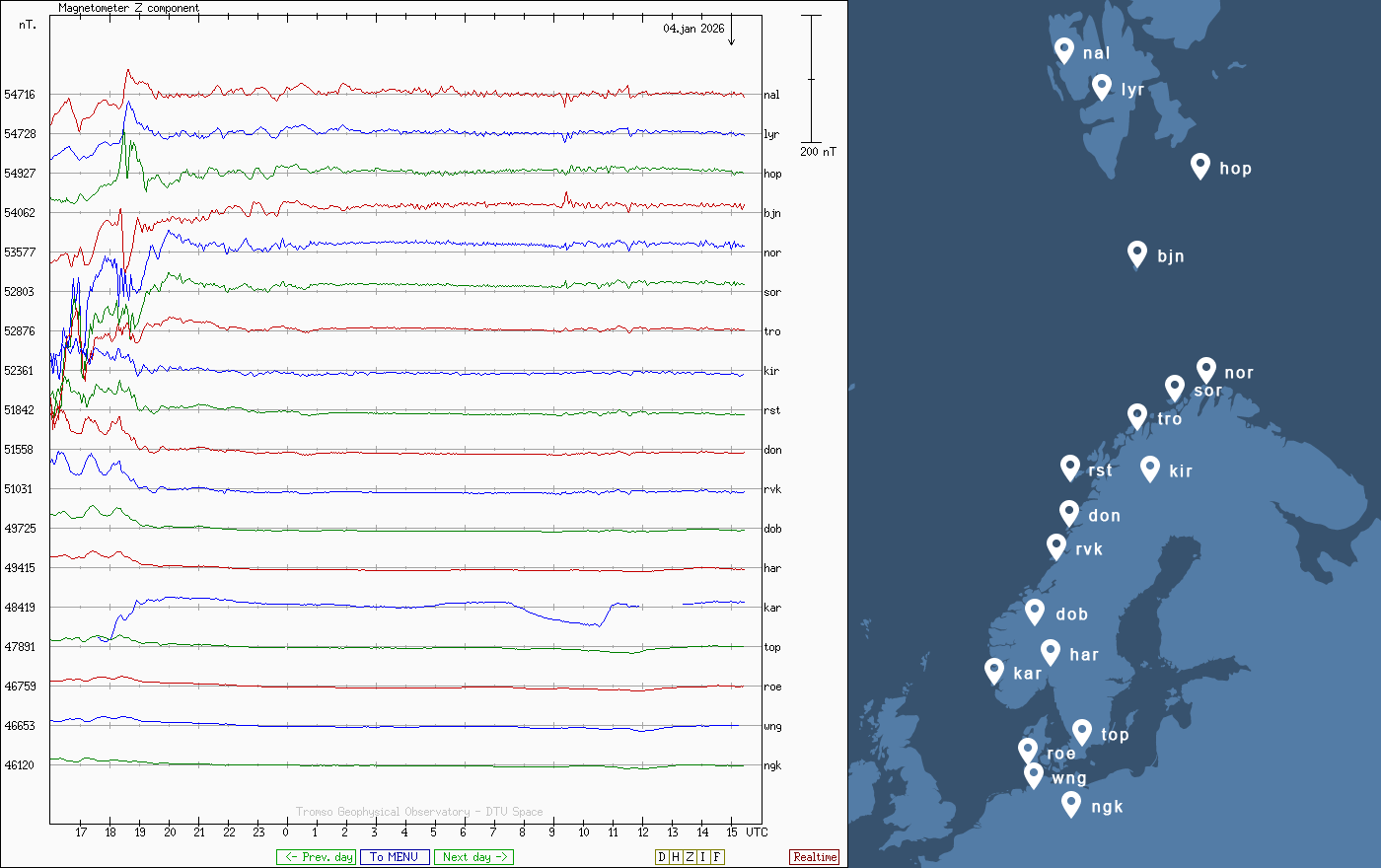Select the hop station marker on map
The height and width of the screenshot is (868, 1381).
(x=1199, y=166)
